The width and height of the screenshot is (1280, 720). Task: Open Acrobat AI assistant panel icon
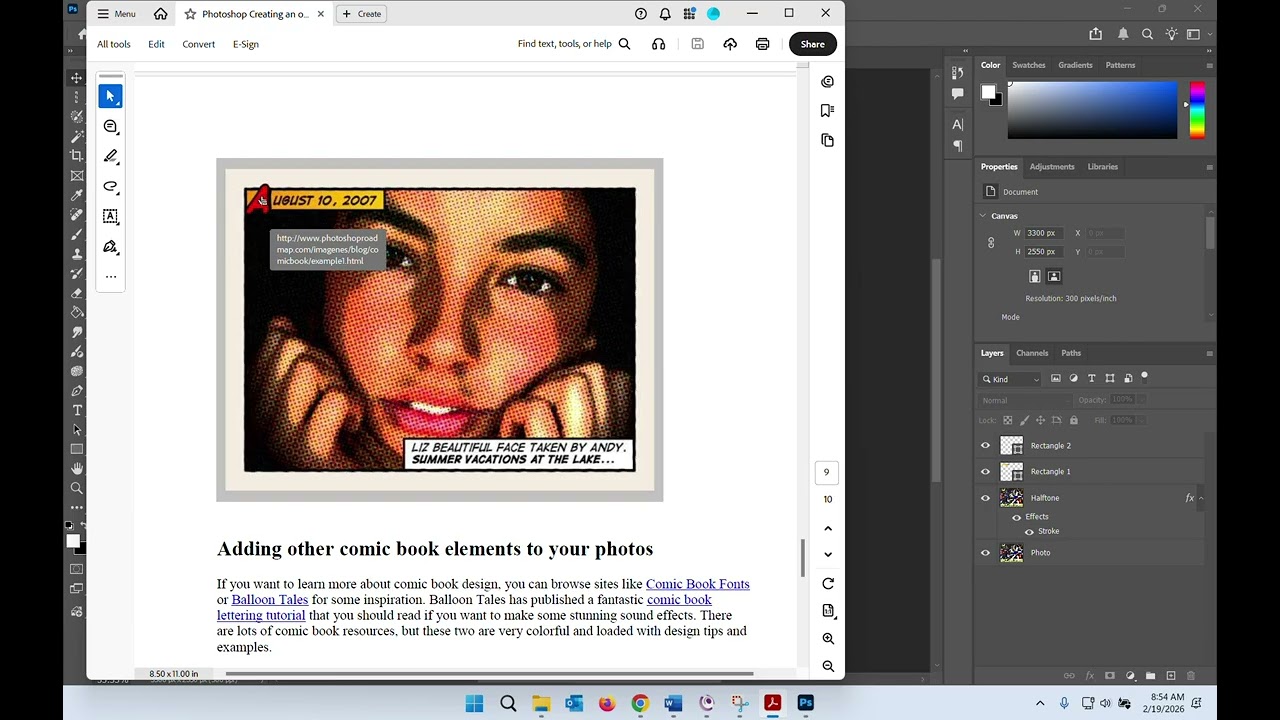click(x=827, y=82)
